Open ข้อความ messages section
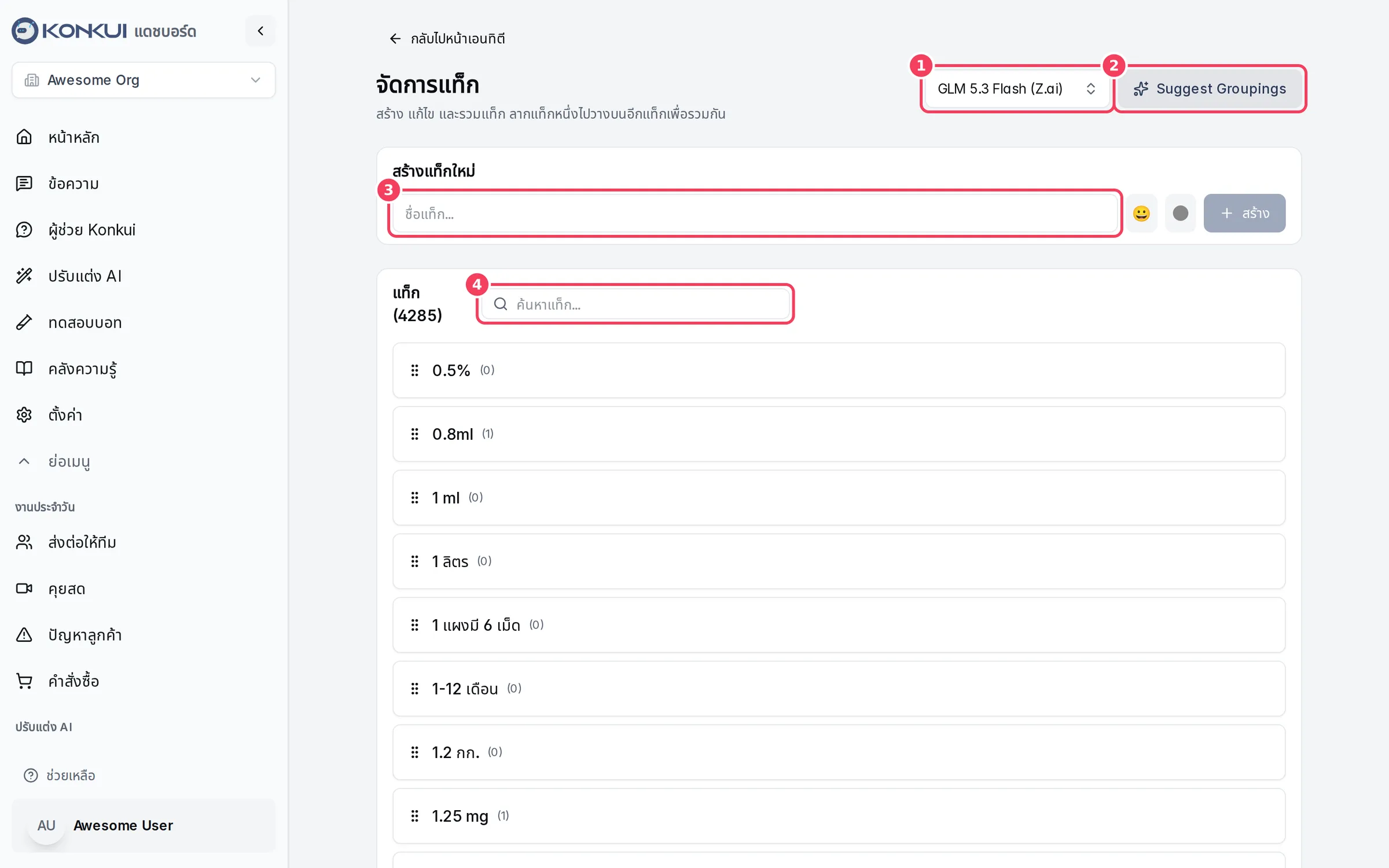The width and height of the screenshot is (1389, 868). pyautogui.click(x=74, y=183)
